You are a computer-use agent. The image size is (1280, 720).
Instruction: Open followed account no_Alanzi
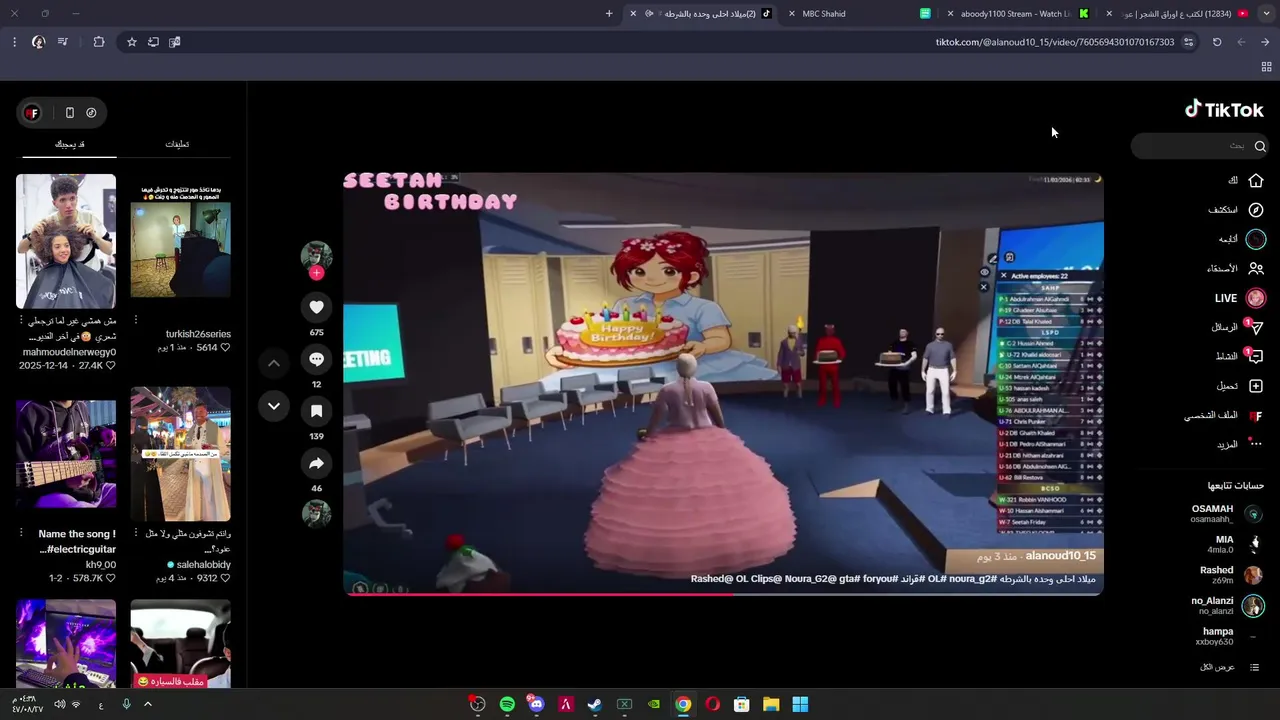1228,606
